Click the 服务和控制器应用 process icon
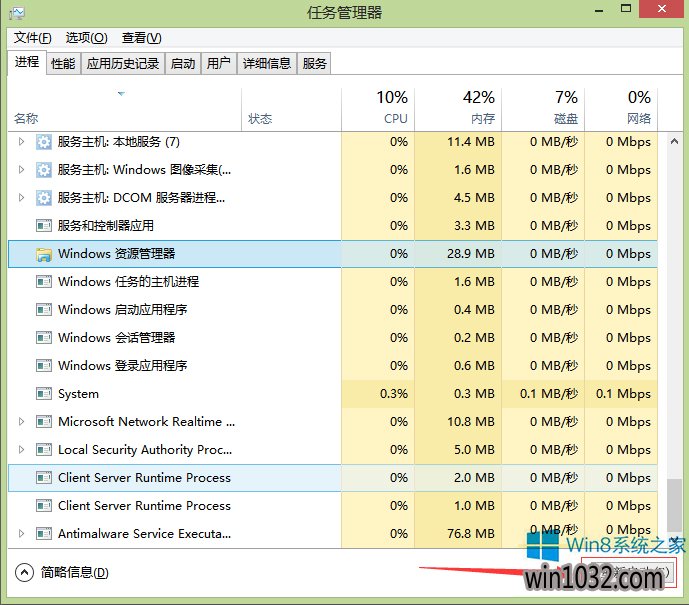 tap(44, 226)
